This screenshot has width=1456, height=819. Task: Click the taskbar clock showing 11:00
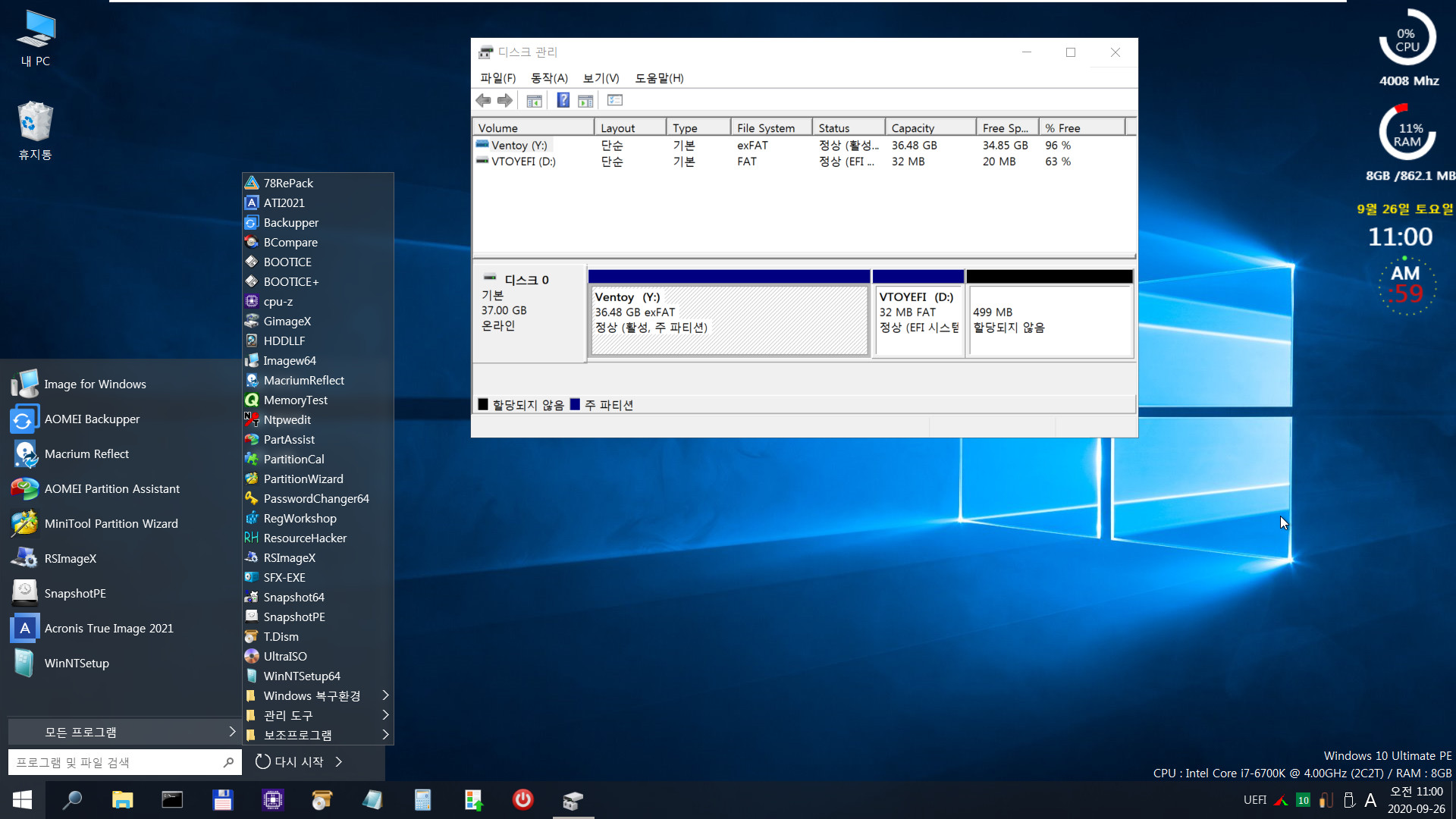coord(1416,800)
